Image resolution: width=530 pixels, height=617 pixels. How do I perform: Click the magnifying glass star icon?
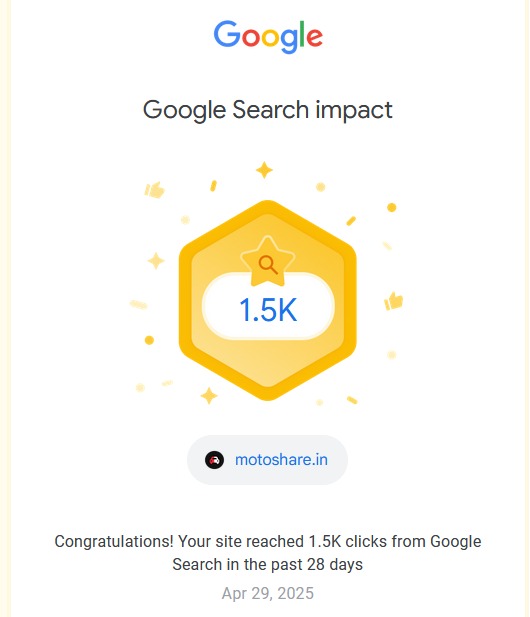click(x=268, y=262)
